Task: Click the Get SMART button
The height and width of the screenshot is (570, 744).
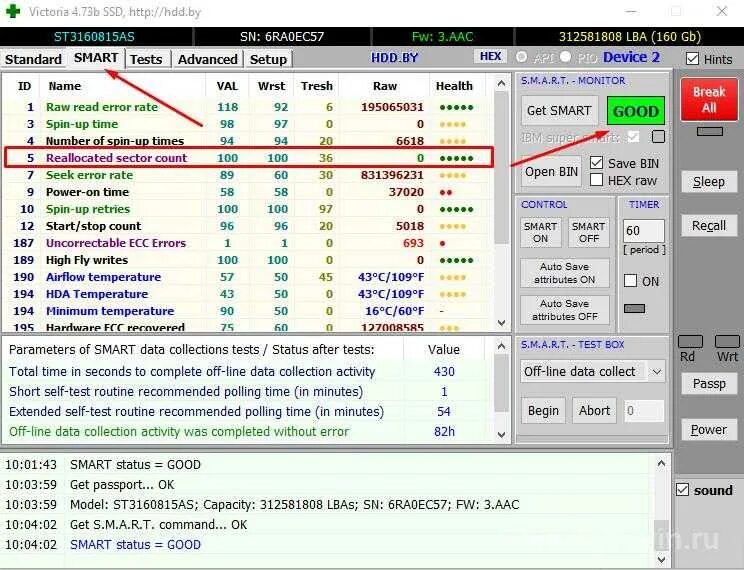Action: pos(558,111)
